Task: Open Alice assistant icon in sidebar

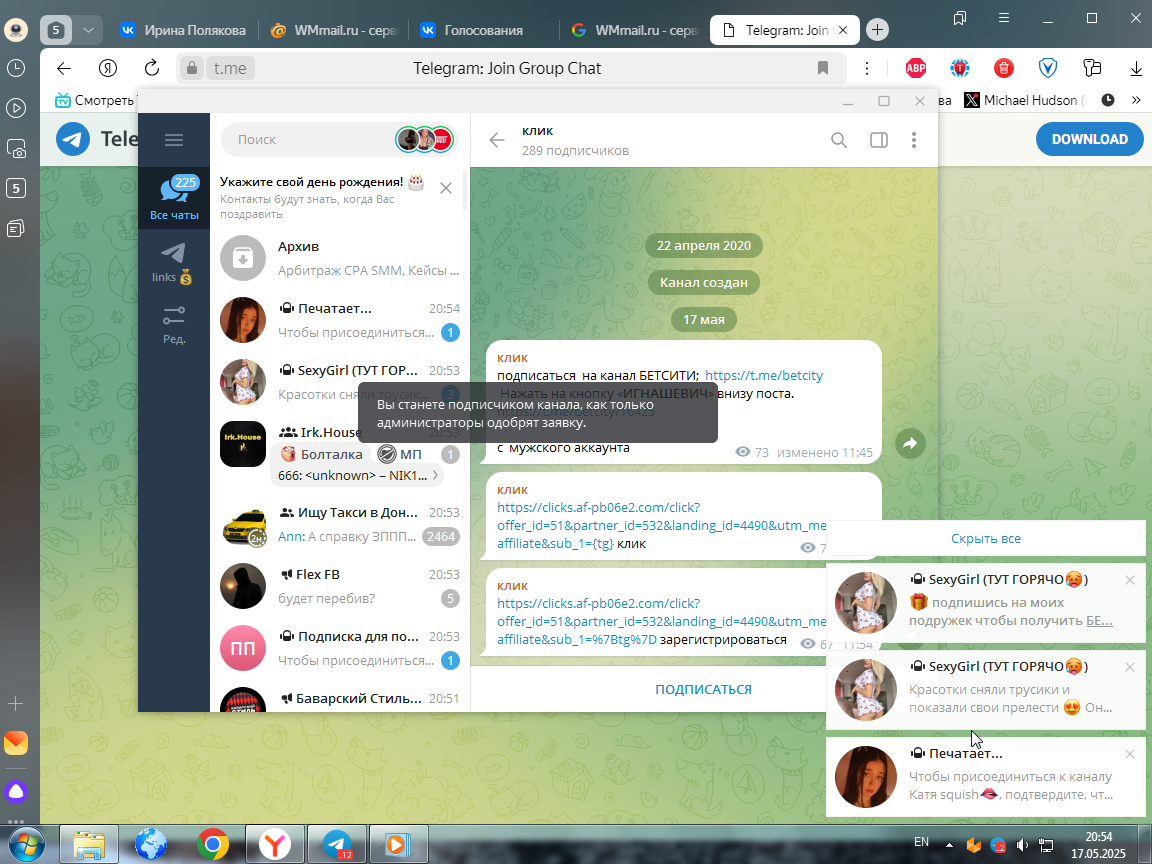Action: click(15, 792)
